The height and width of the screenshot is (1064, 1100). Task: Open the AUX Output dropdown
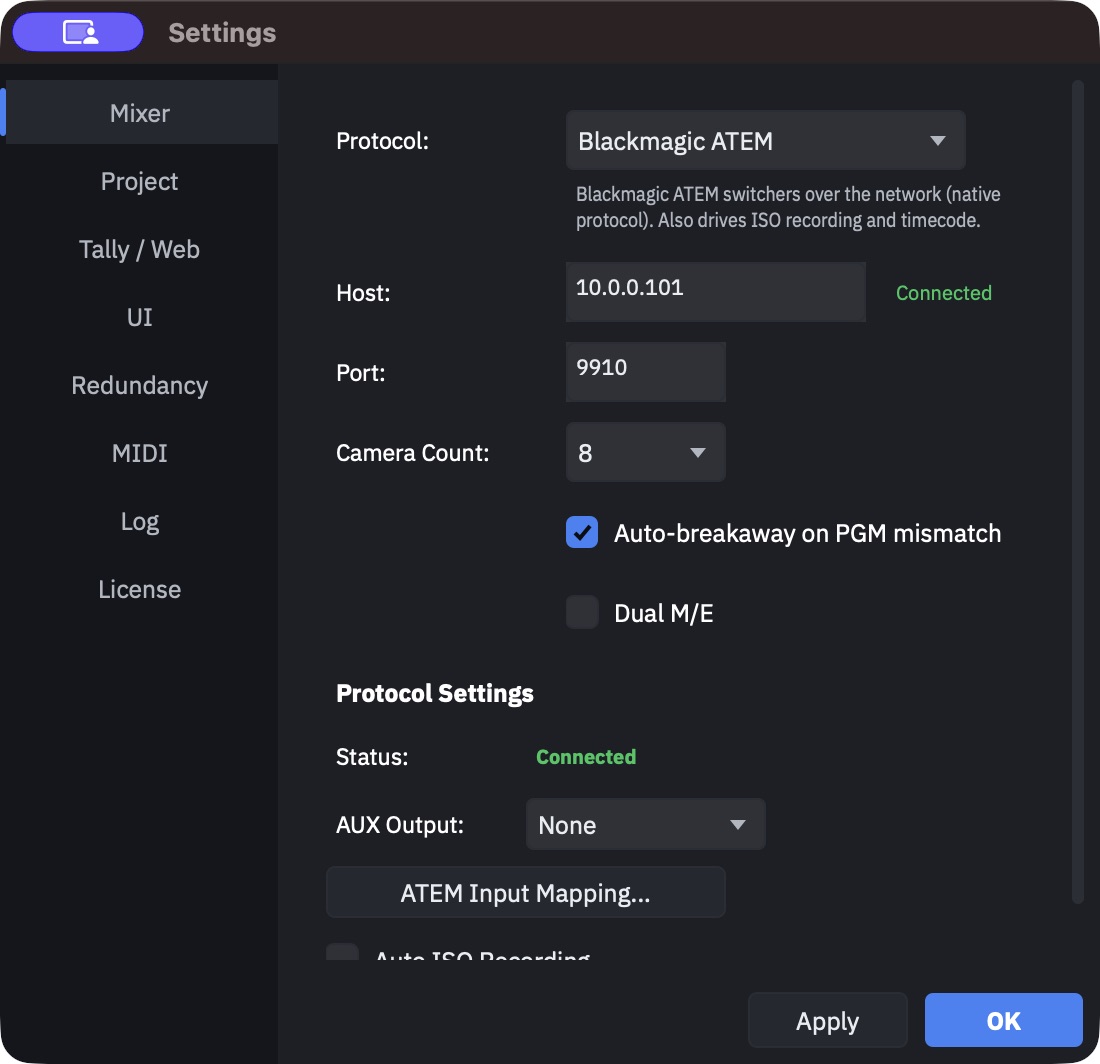(x=645, y=825)
